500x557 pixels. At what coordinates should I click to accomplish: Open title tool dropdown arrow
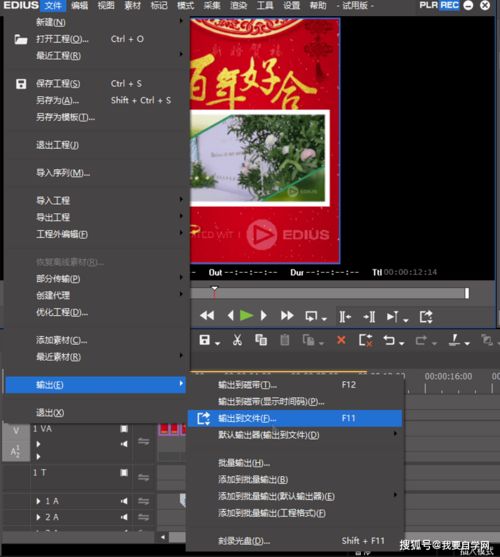(x=467, y=343)
